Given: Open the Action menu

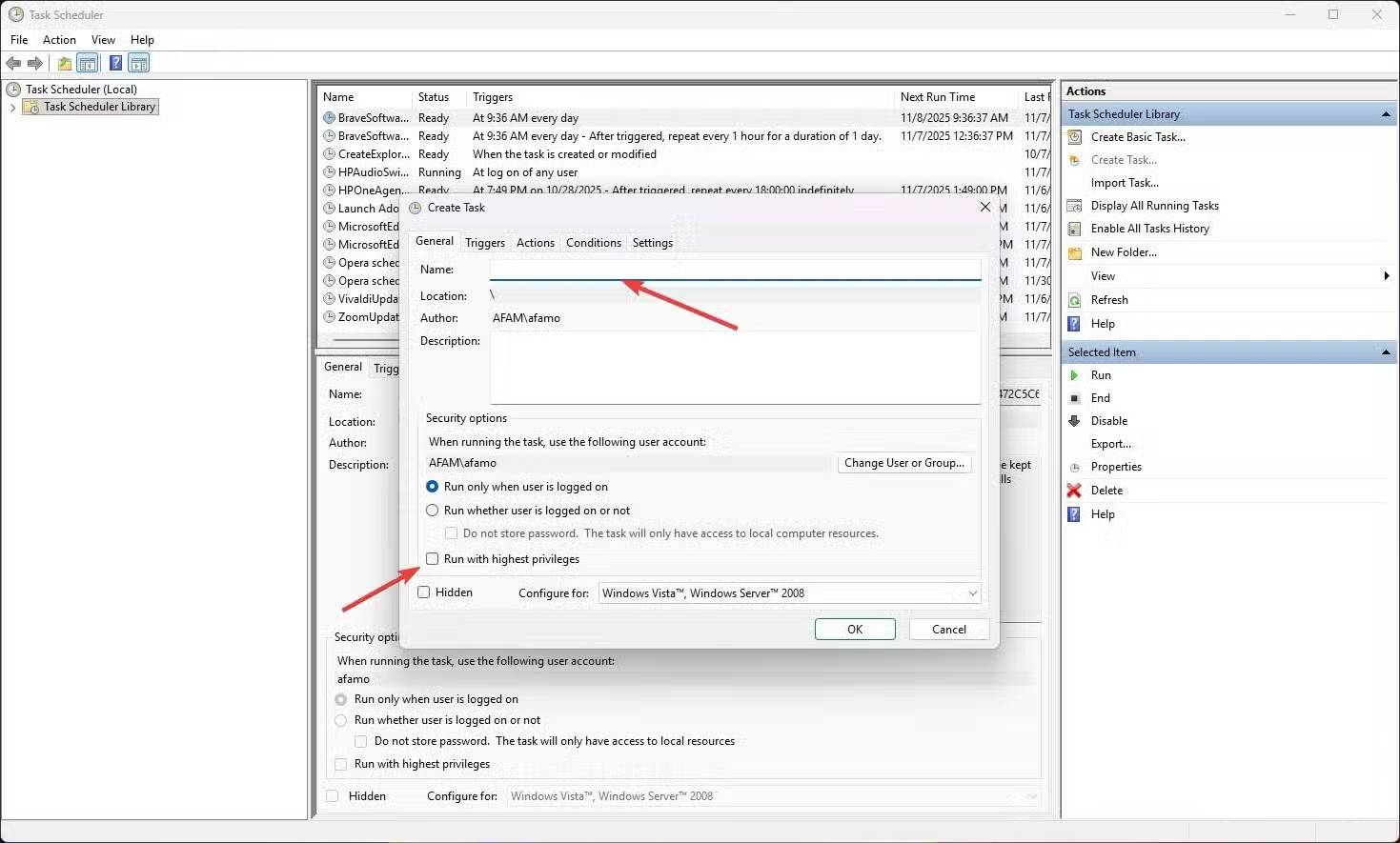Looking at the screenshot, I should pos(59,40).
